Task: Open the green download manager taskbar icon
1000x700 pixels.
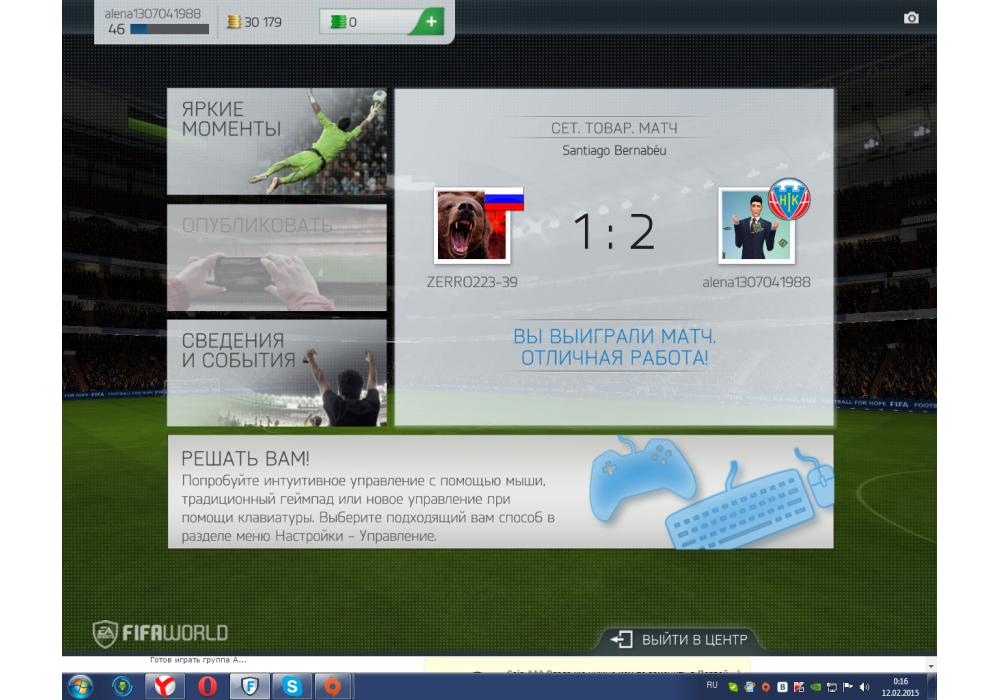Action: pos(122,687)
